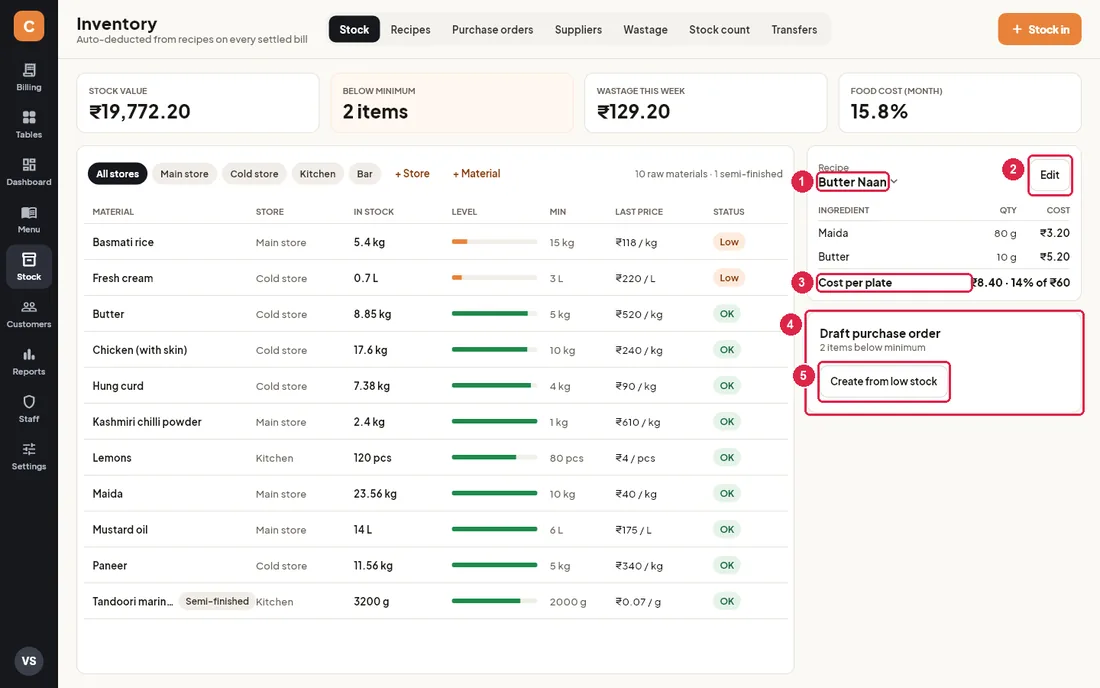The width and height of the screenshot is (1100, 688).
Task: Select Mustard oil material
Action: pyautogui.click(x=120, y=530)
